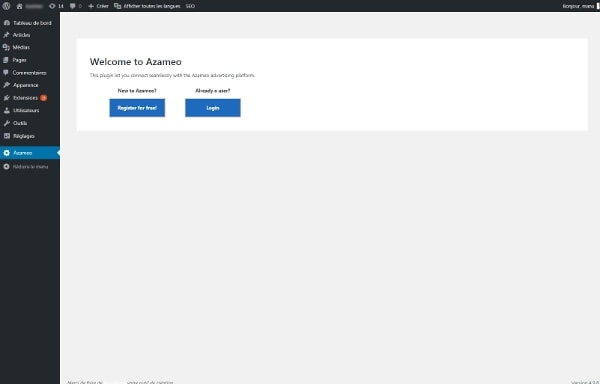
Task: Open Commentaires in the sidebar
Action: tap(30, 73)
